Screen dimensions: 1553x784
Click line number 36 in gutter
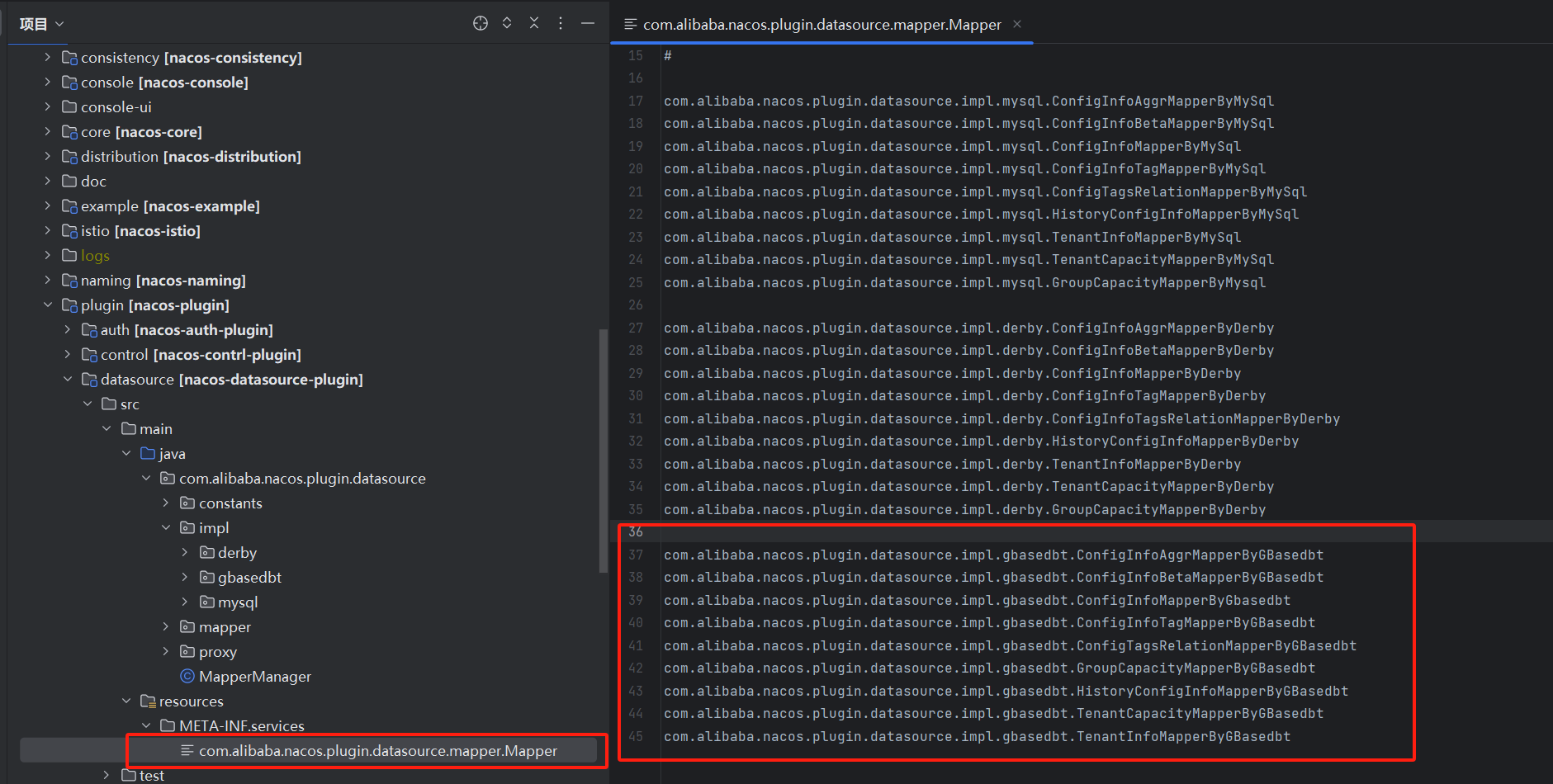tap(636, 531)
